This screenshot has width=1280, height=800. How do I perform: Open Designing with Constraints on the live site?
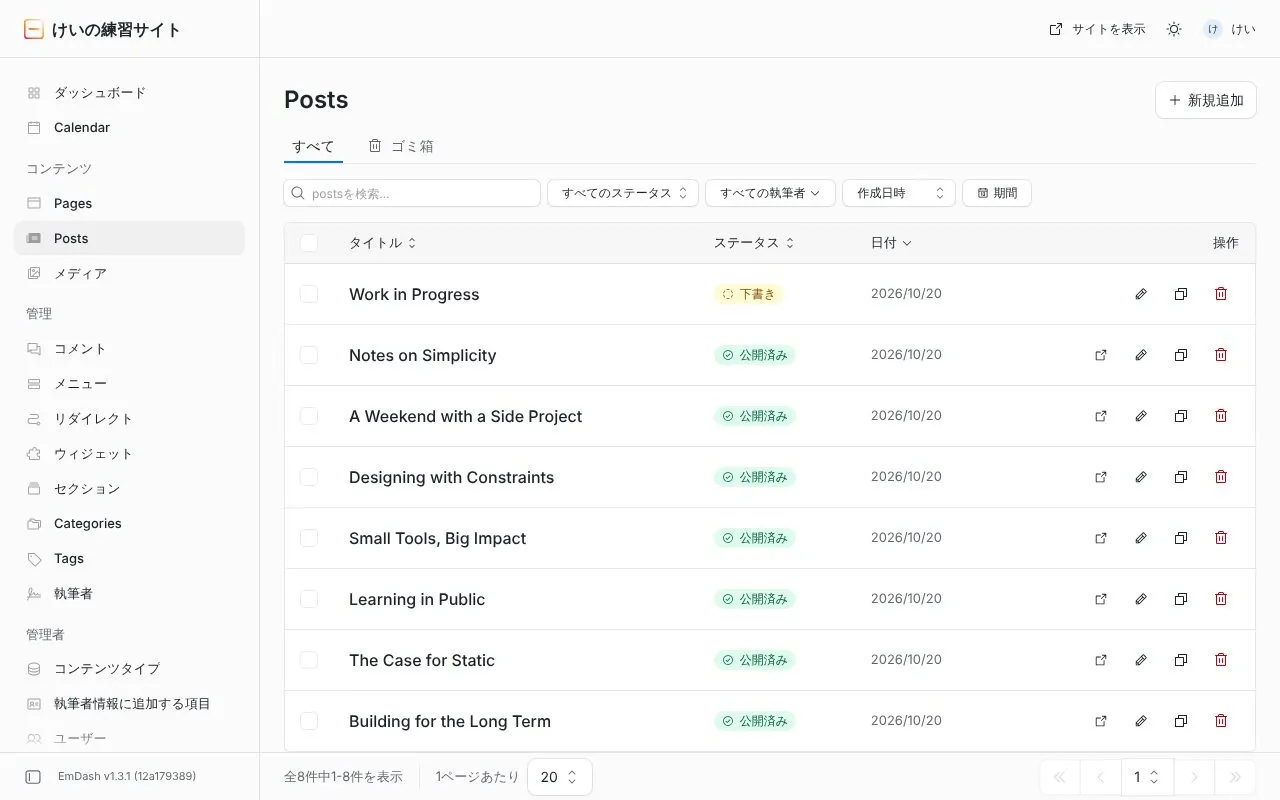pyautogui.click(x=1101, y=477)
